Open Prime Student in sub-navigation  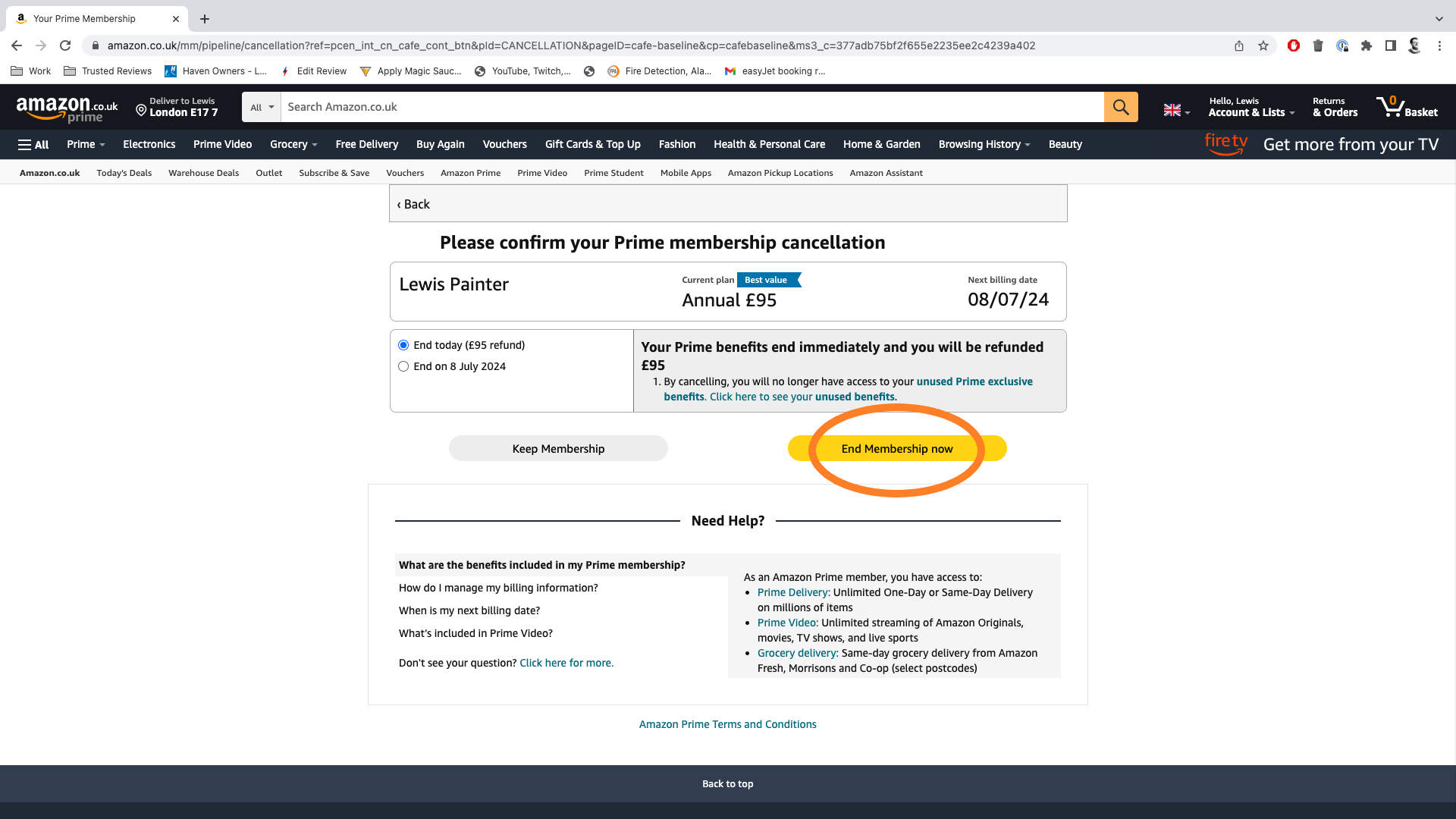613,173
